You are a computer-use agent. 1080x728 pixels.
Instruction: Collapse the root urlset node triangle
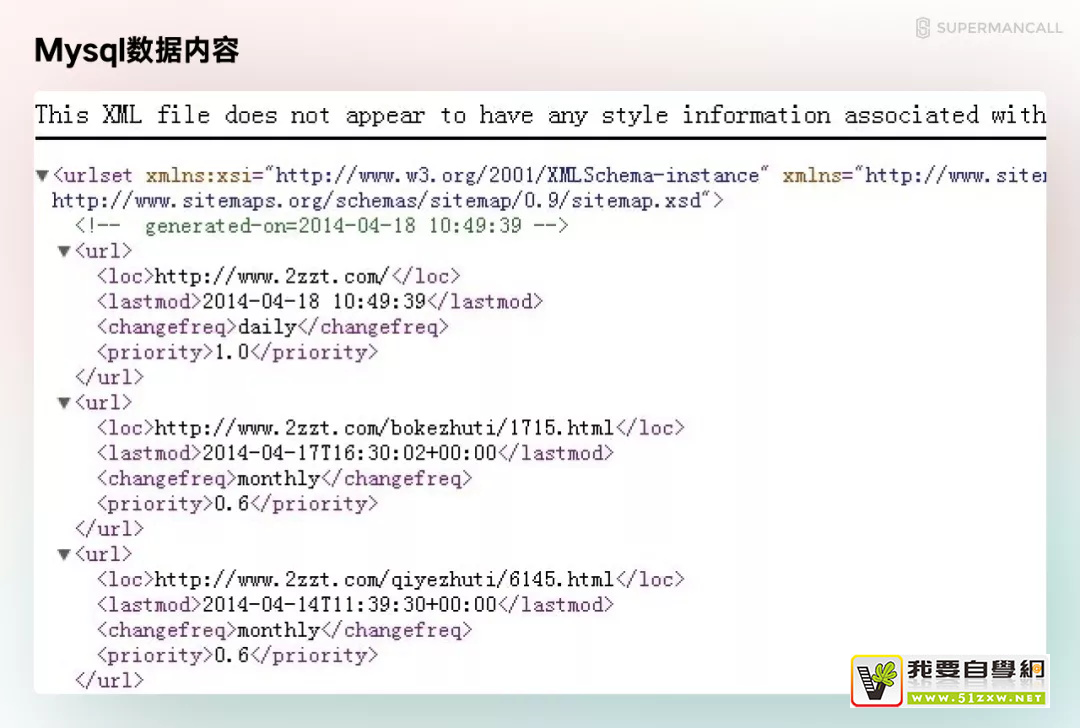pyautogui.click(x=42, y=176)
